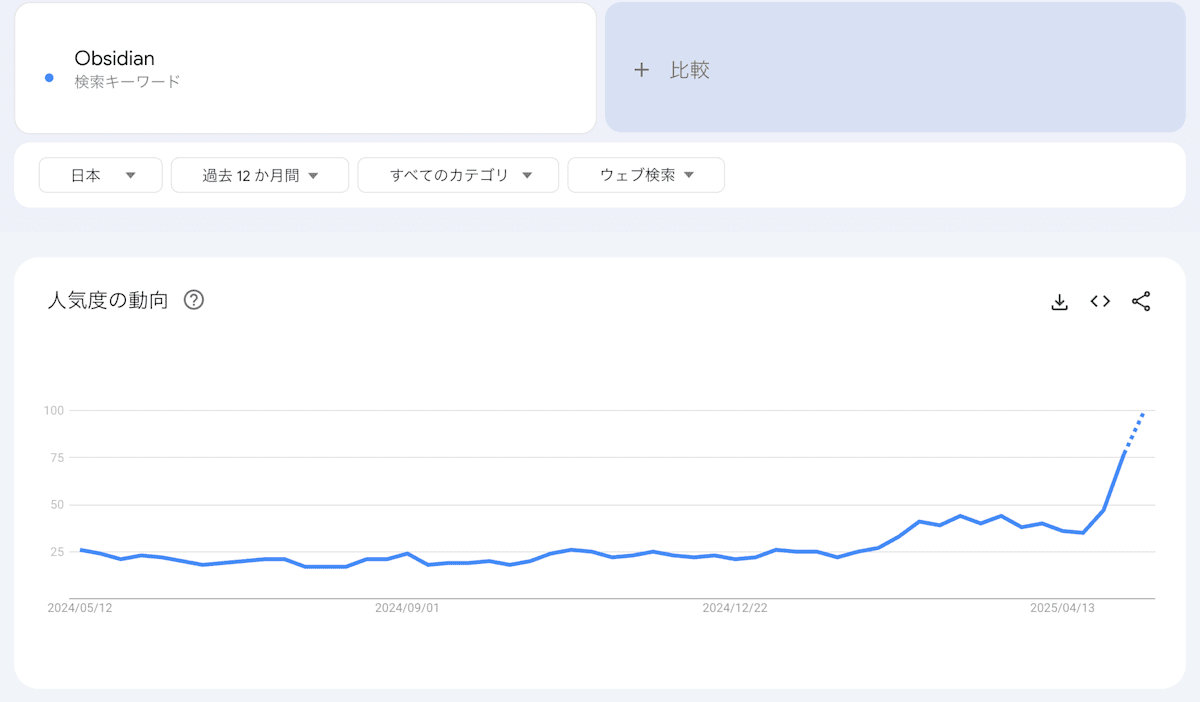This screenshot has height=702, width=1200.
Task: Click the 2024/12/22 date axis label
Action: pyautogui.click(x=735, y=607)
